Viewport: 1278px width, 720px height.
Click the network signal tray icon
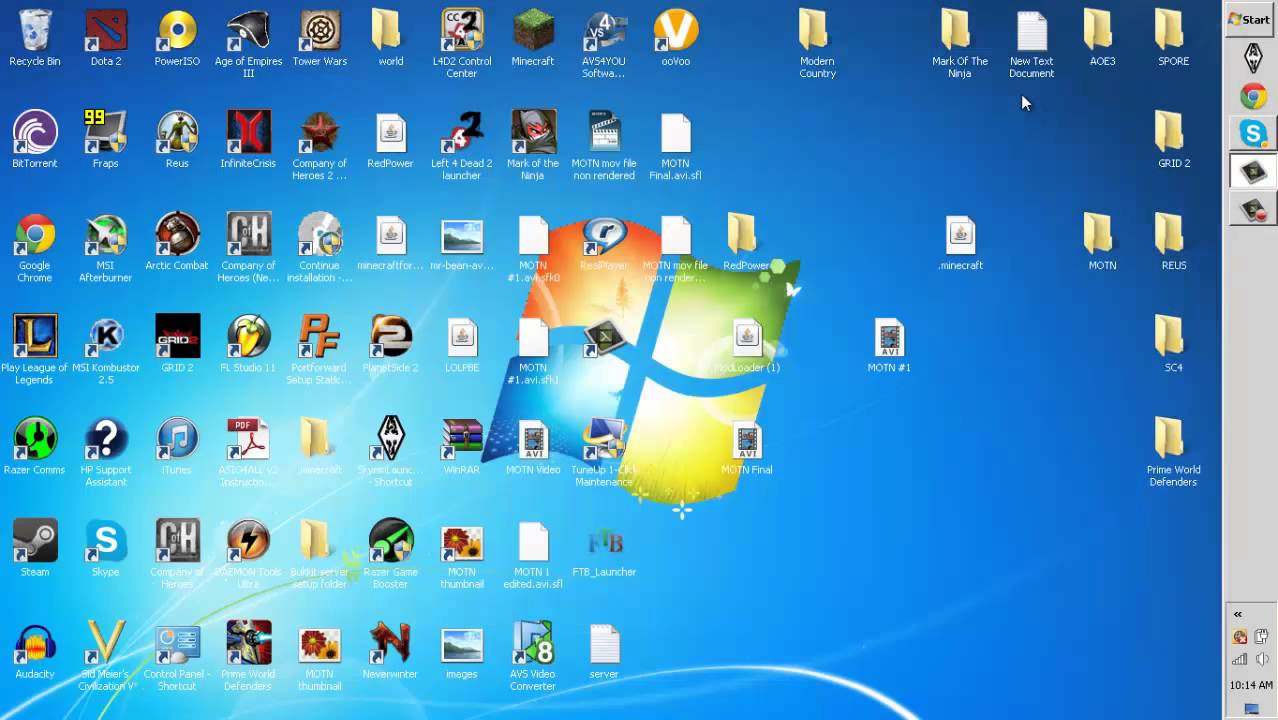point(1239,659)
